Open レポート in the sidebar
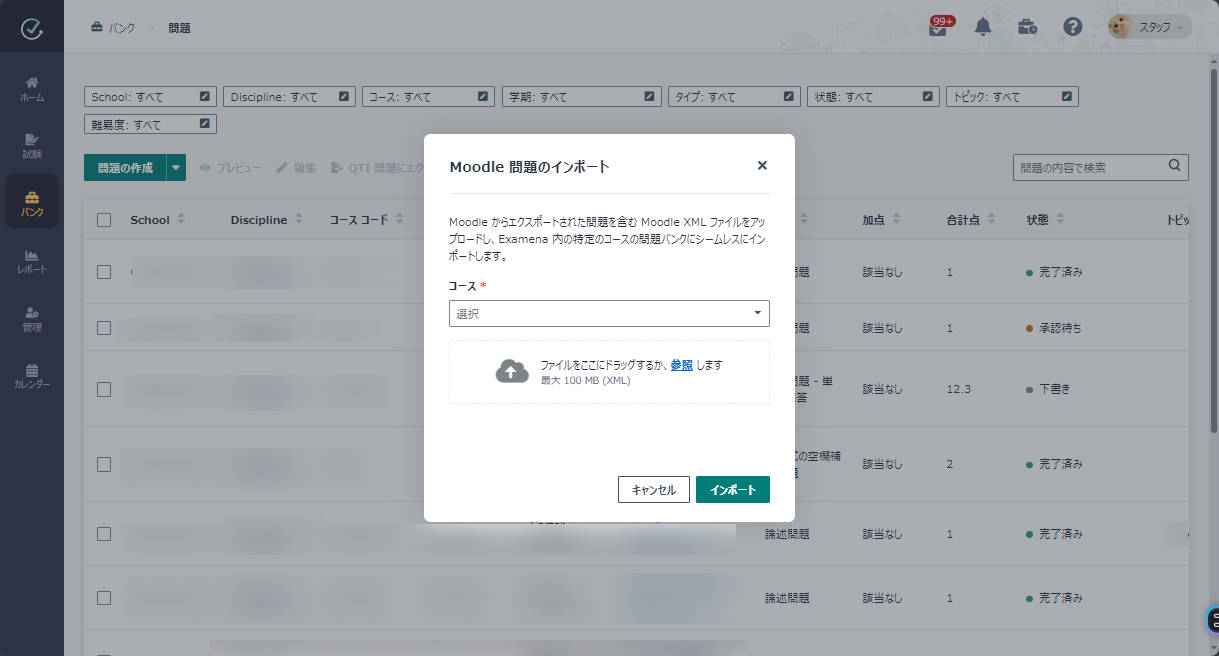The height and width of the screenshot is (656, 1219). 32,262
